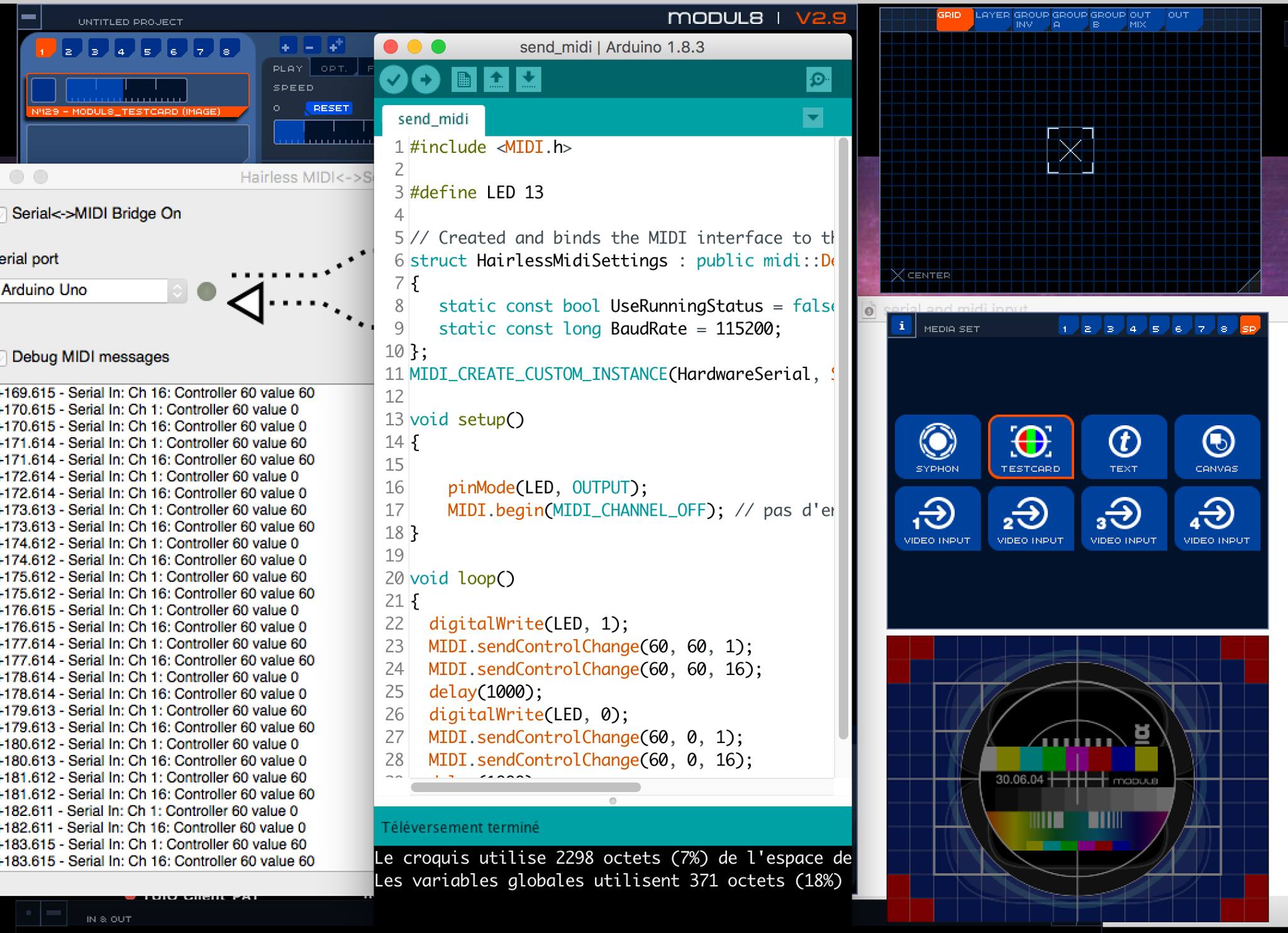The height and width of the screenshot is (933, 1288).
Task: Click the plus add layer button in Modul8
Action: coord(286,47)
